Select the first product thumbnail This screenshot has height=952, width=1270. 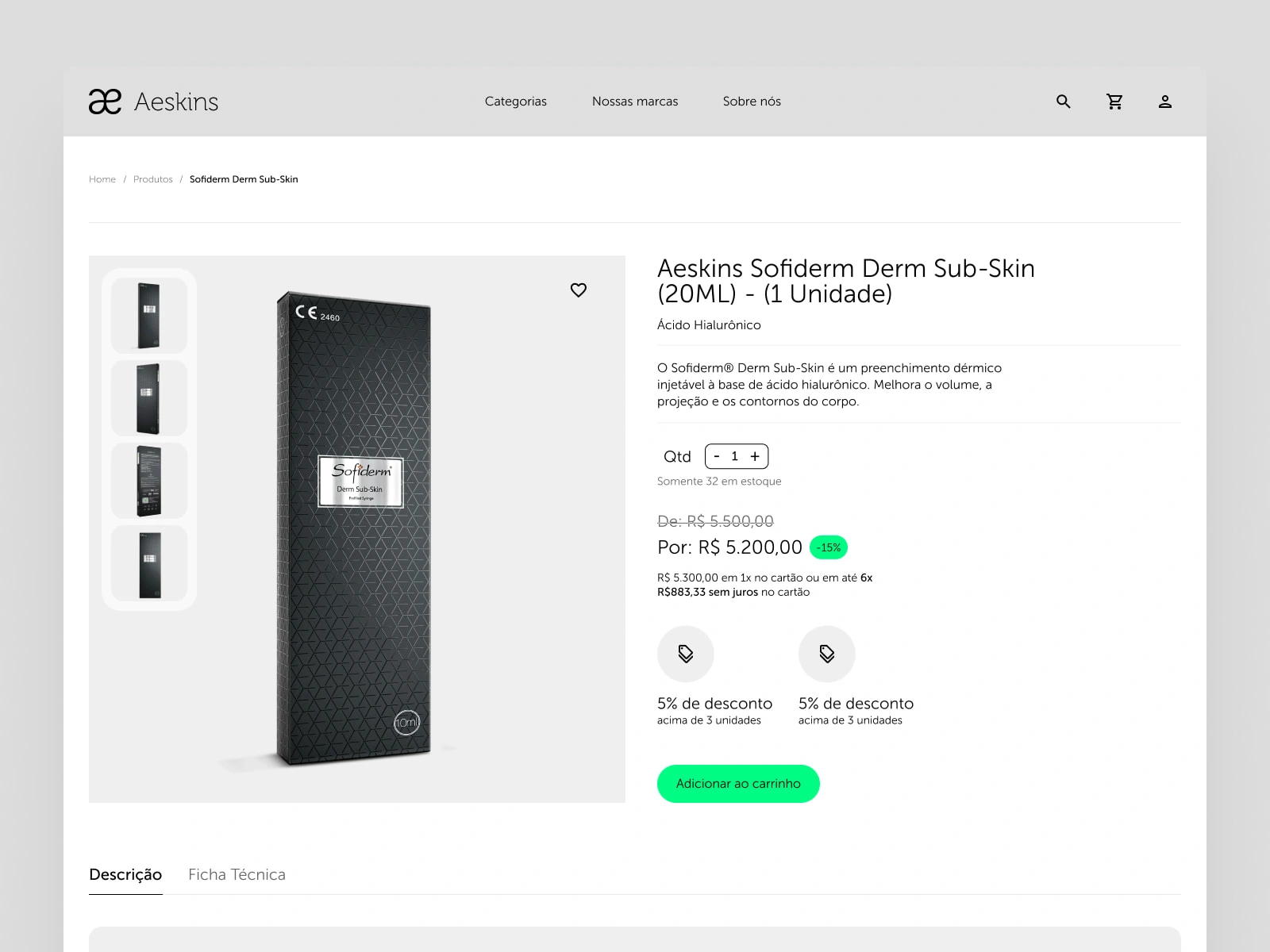[149, 315]
